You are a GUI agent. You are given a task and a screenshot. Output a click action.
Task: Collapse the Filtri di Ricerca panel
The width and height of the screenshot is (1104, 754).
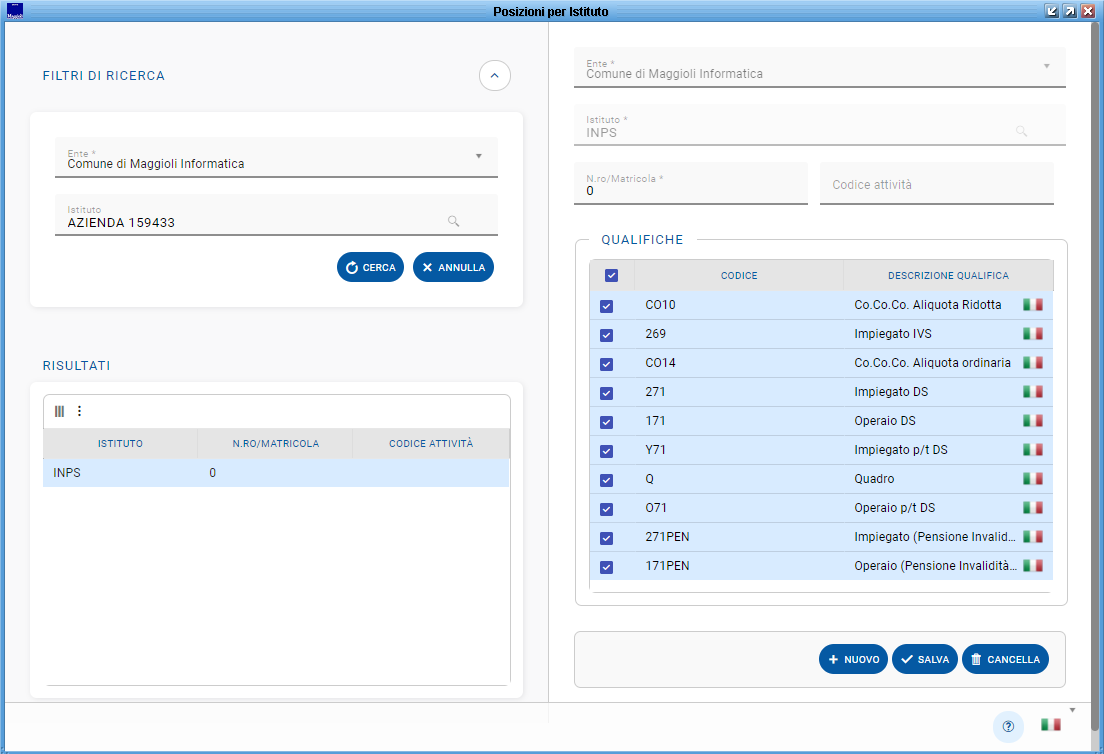click(495, 76)
